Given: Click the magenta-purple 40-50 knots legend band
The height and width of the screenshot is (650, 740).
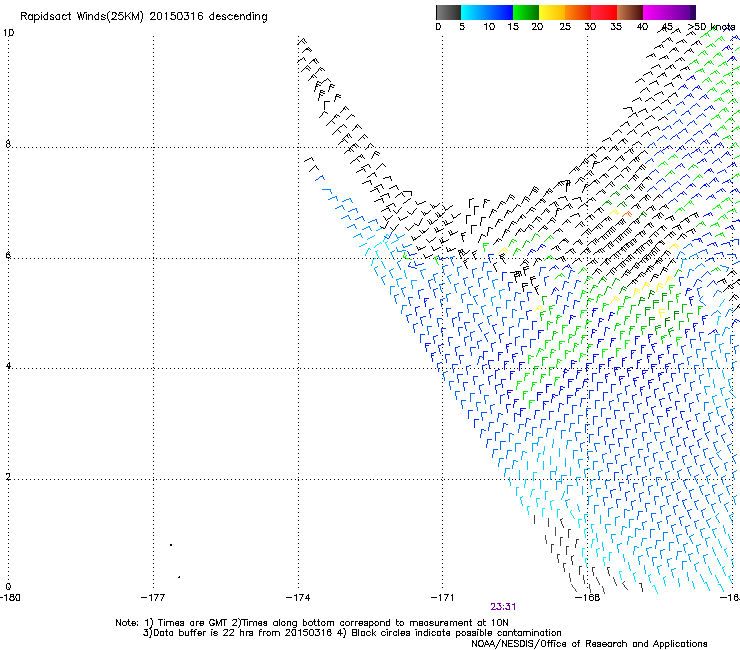Looking at the screenshot, I should [x=669, y=12].
